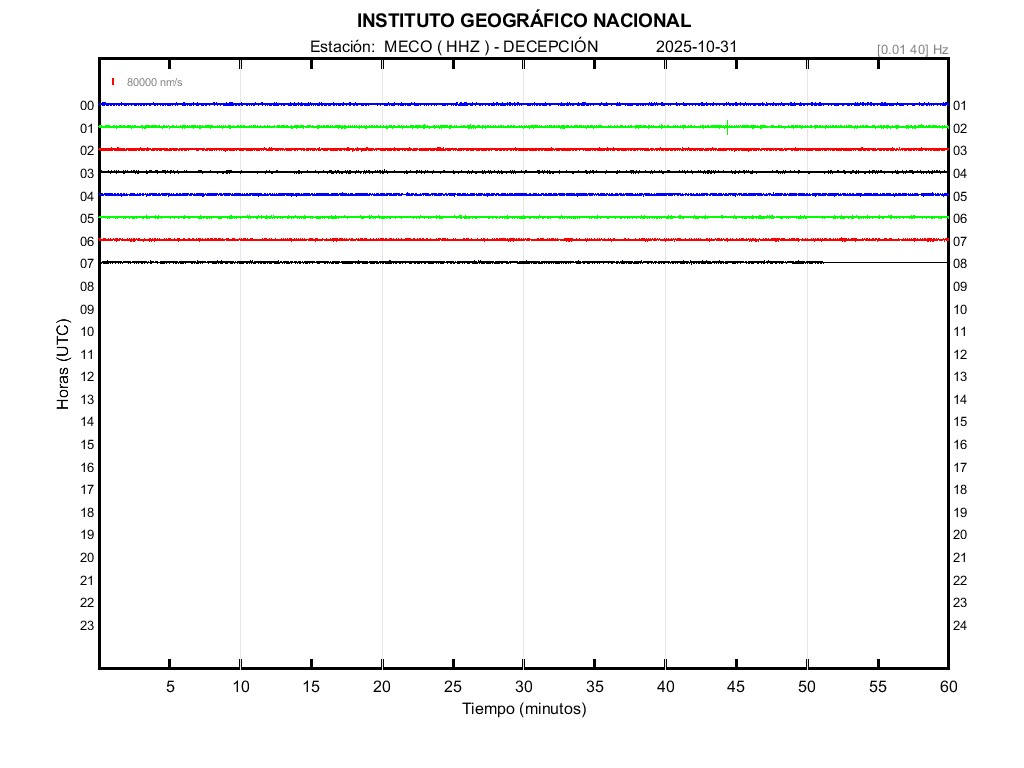Screen dimensions: 1024x768
Task: Select the red trace for hour 02
Action: click(x=400, y=149)
